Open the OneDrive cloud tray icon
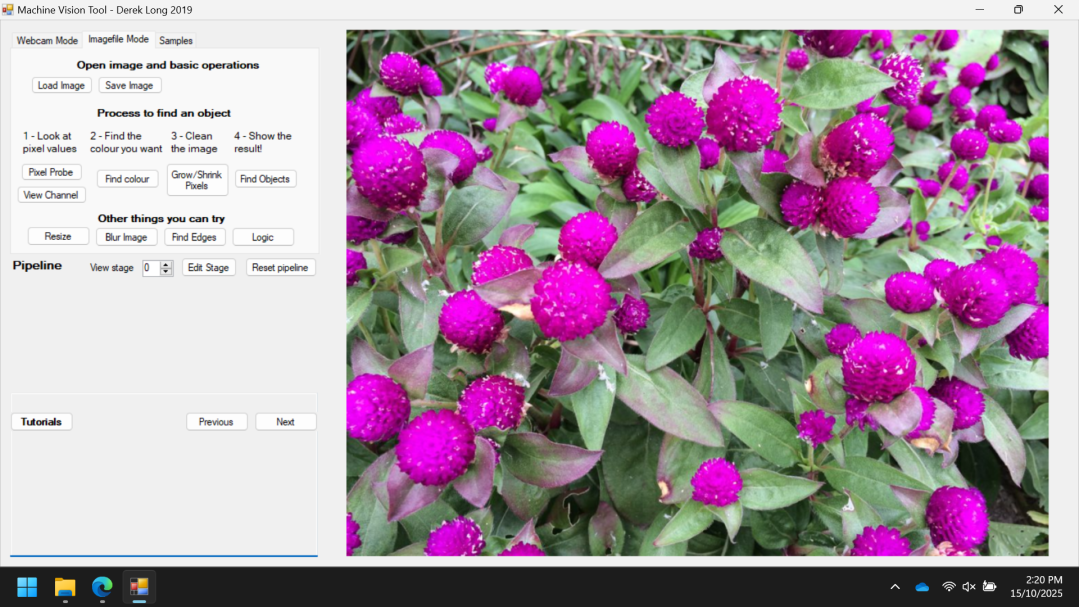This screenshot has height=607, width=1079. (922, 587)
